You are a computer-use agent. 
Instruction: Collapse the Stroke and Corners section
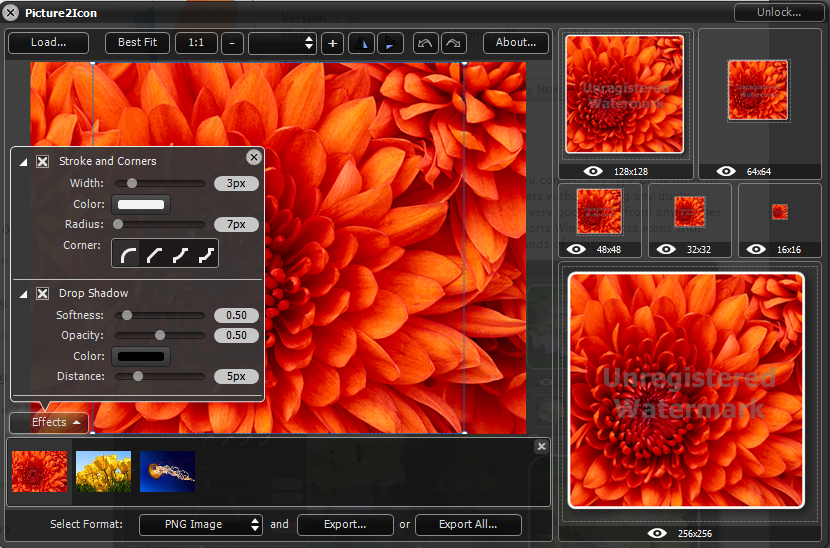click(24, 161)
